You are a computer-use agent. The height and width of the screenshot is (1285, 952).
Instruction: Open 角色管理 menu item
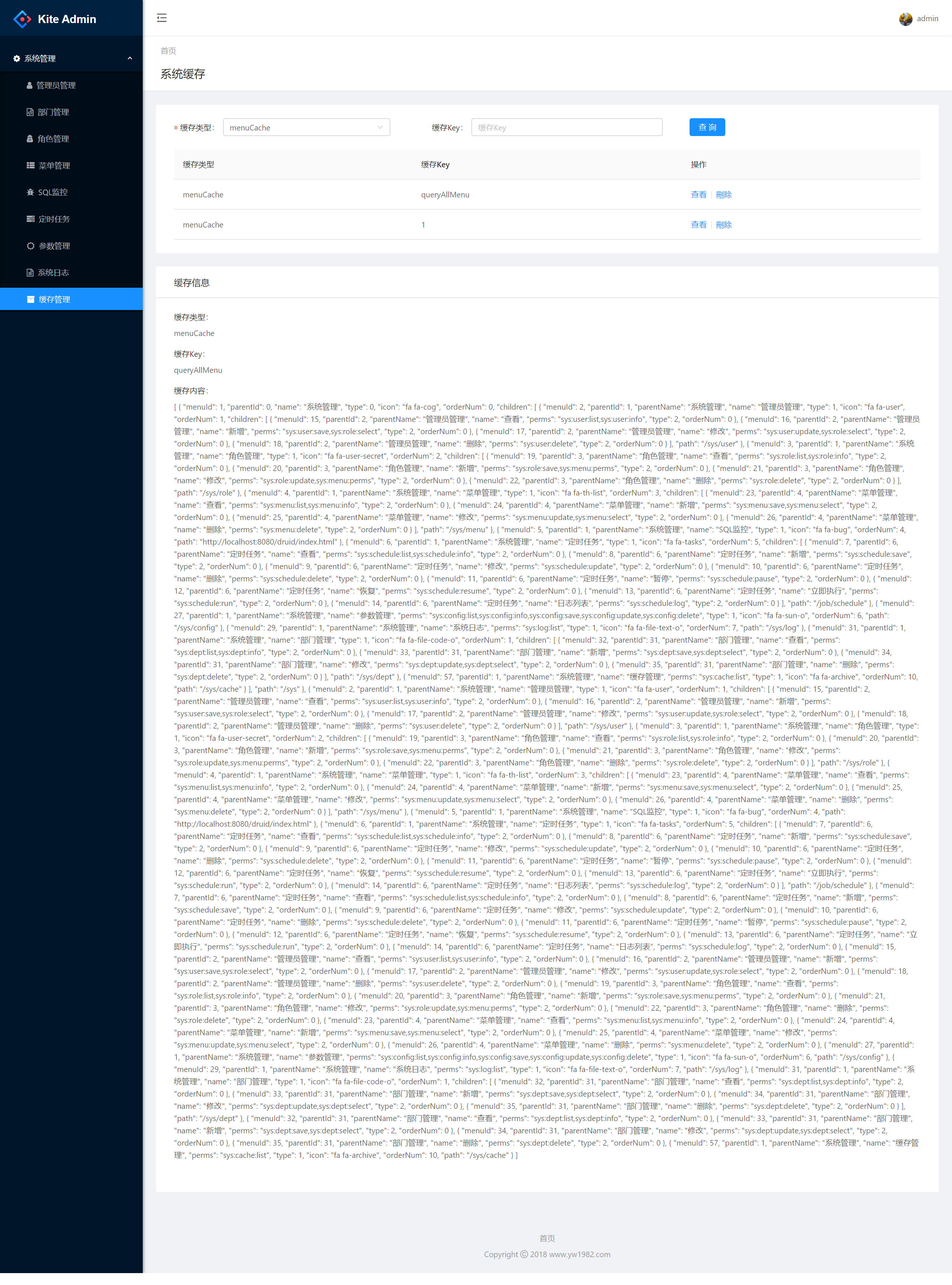point(71,139)
